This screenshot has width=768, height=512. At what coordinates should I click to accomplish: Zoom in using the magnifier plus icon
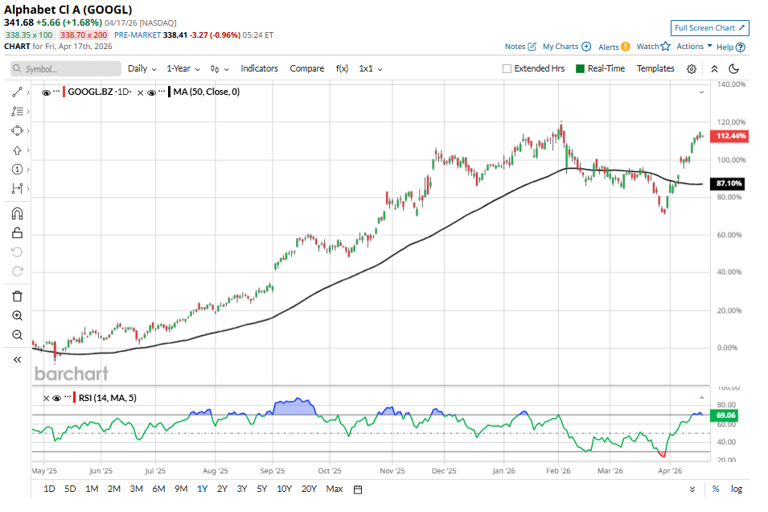coord(17,316)
